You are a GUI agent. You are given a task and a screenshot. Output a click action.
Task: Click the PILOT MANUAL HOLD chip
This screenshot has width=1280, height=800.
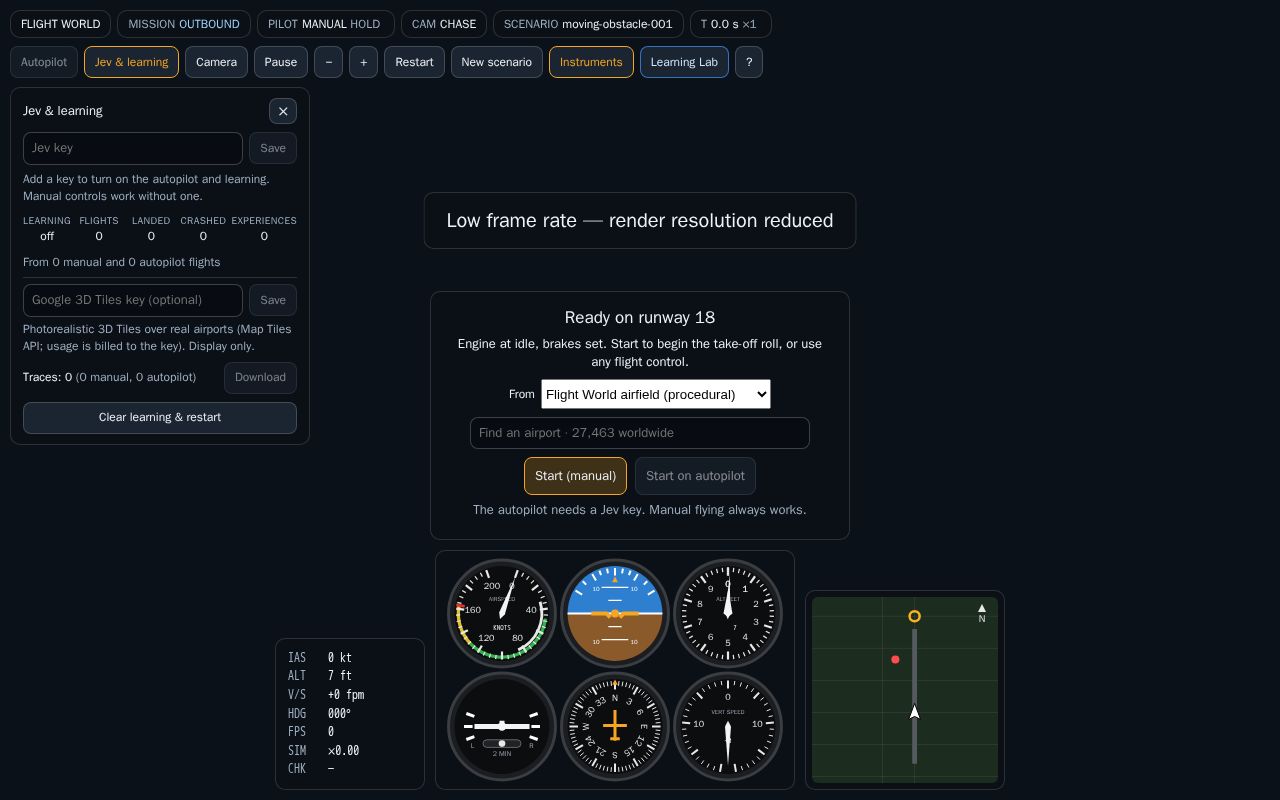[324, 24]
